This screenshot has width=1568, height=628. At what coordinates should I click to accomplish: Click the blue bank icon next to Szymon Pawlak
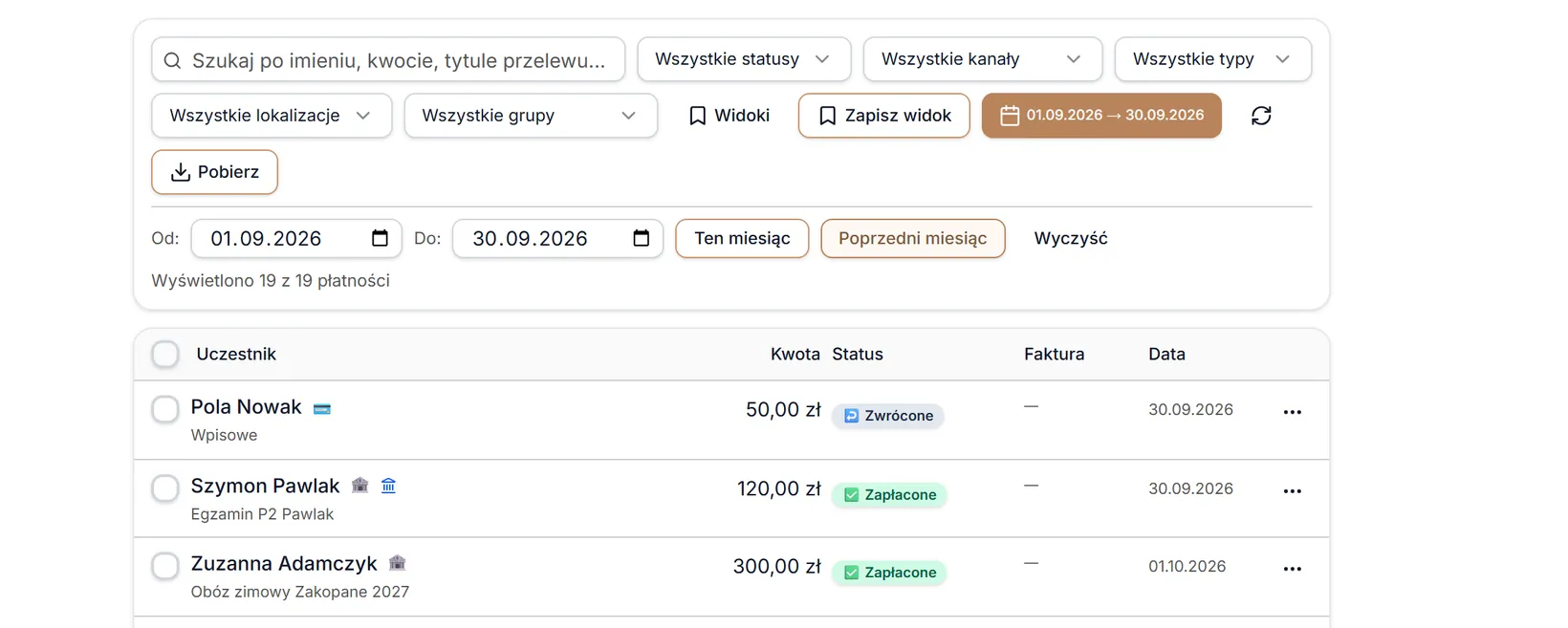388,486
